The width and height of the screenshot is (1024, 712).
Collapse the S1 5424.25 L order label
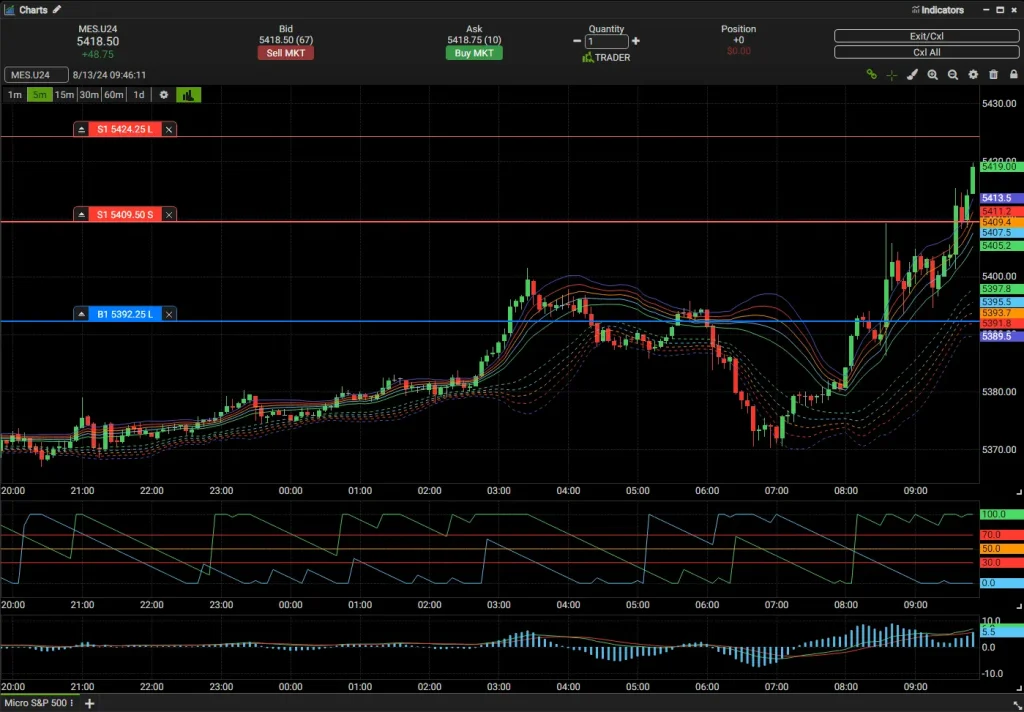click(80, 128)
